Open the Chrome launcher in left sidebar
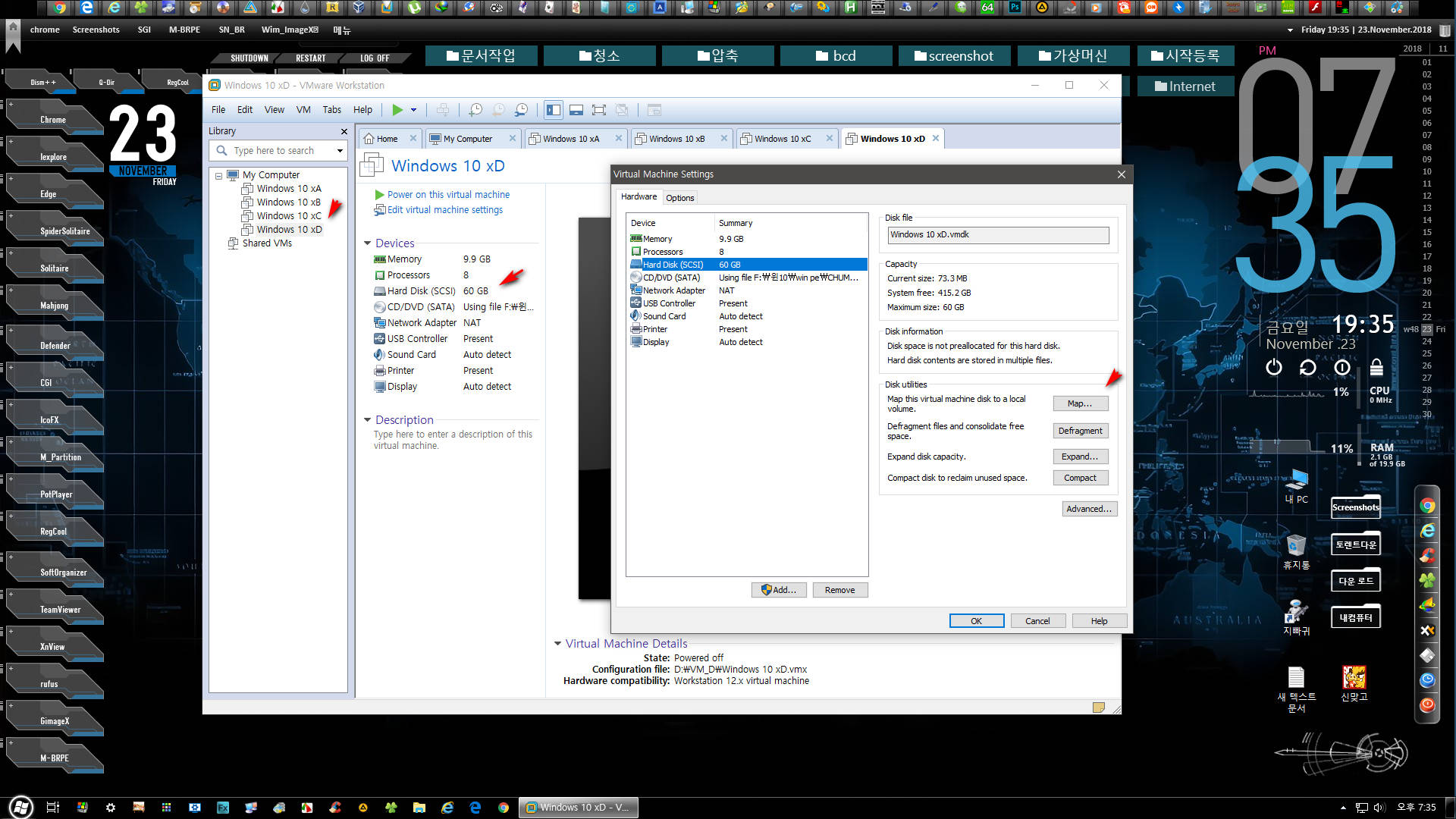Image resolution: width=1456 pixels, height=819 pixels. (x=53, y=120)
